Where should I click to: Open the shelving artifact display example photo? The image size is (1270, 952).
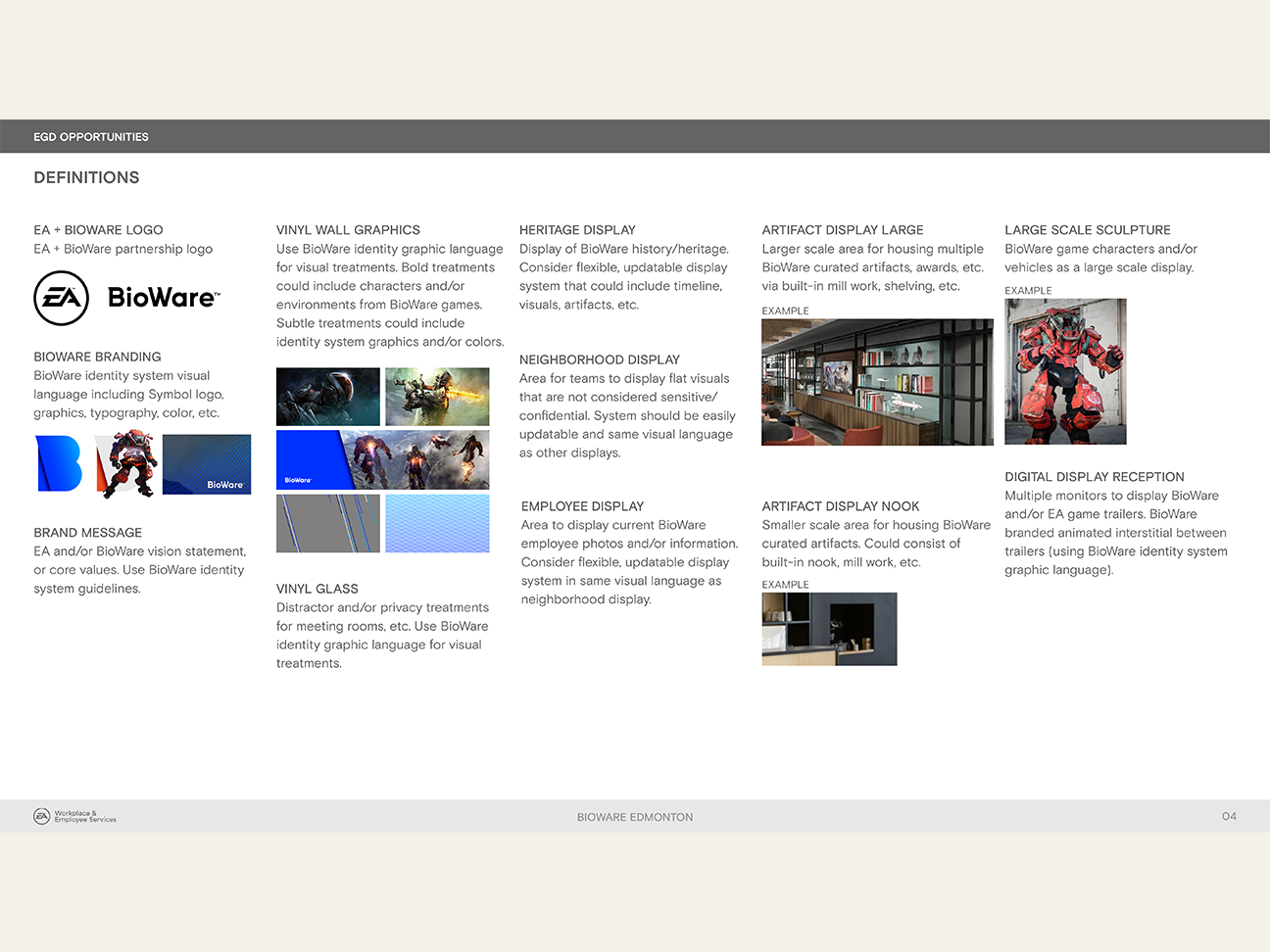coord(878,382)
